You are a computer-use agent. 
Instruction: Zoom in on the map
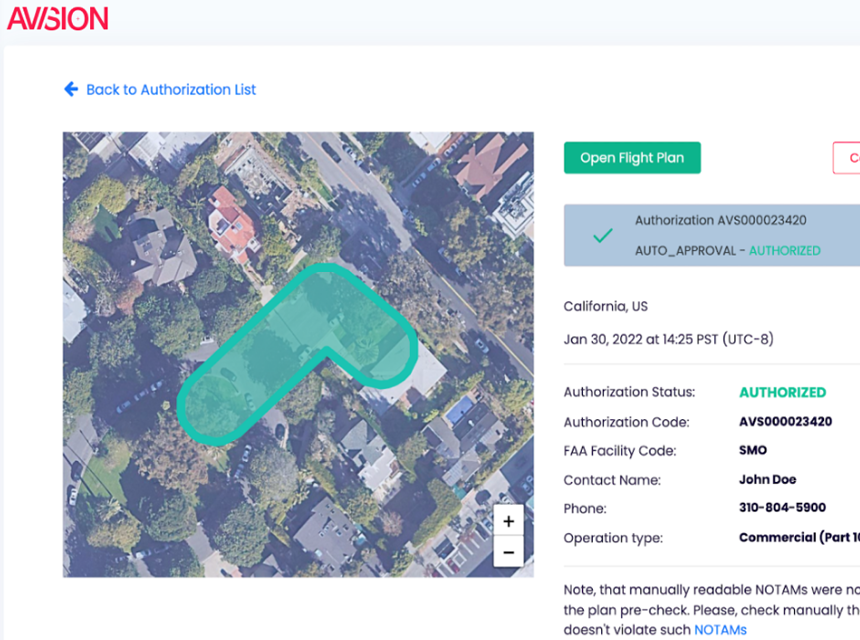click(x=508, y=520)
